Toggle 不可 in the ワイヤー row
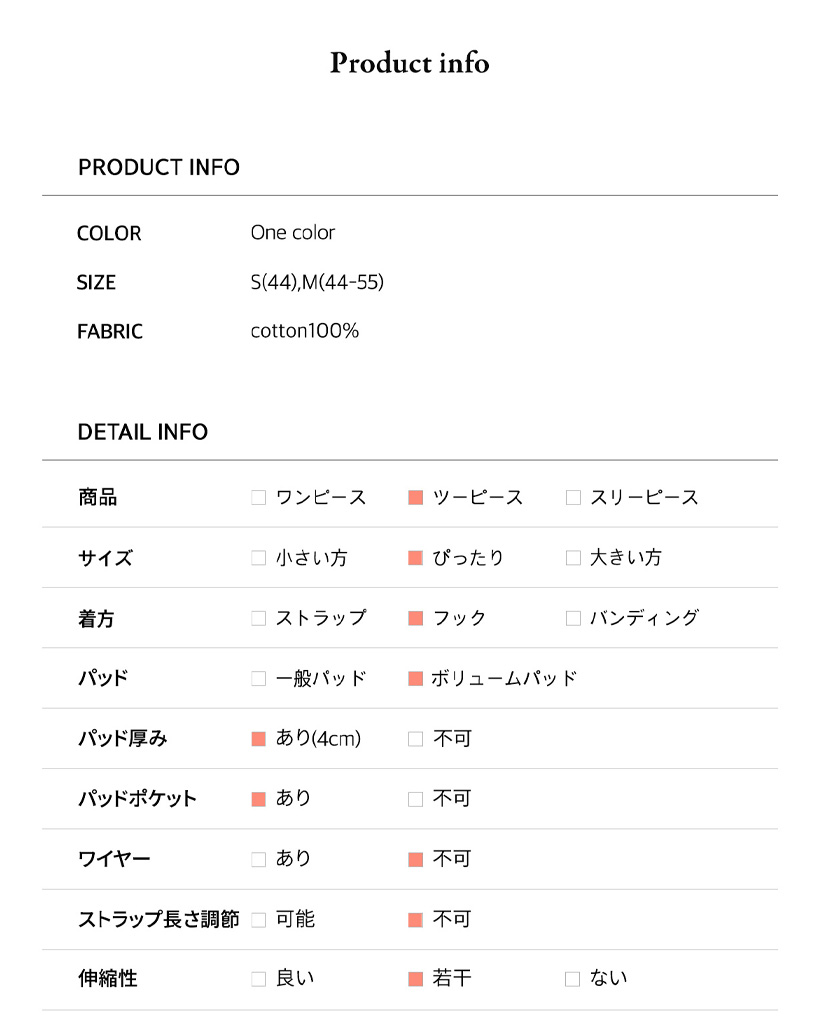The width and height of the screenshot is (820, 1024). [416, 859]
